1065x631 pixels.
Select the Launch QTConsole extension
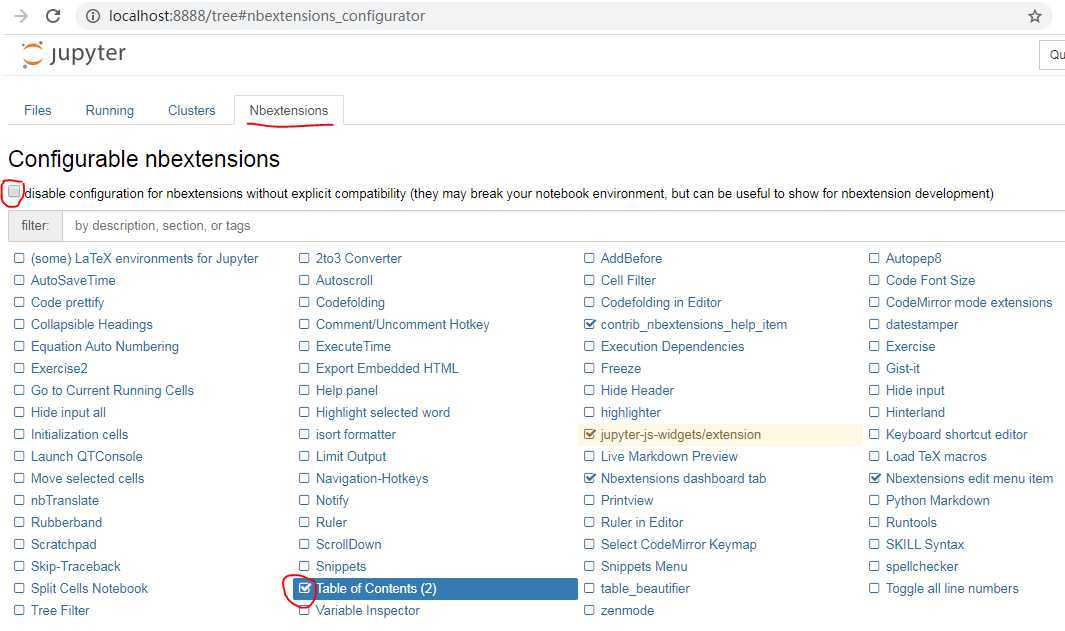[x=86, y=456]
